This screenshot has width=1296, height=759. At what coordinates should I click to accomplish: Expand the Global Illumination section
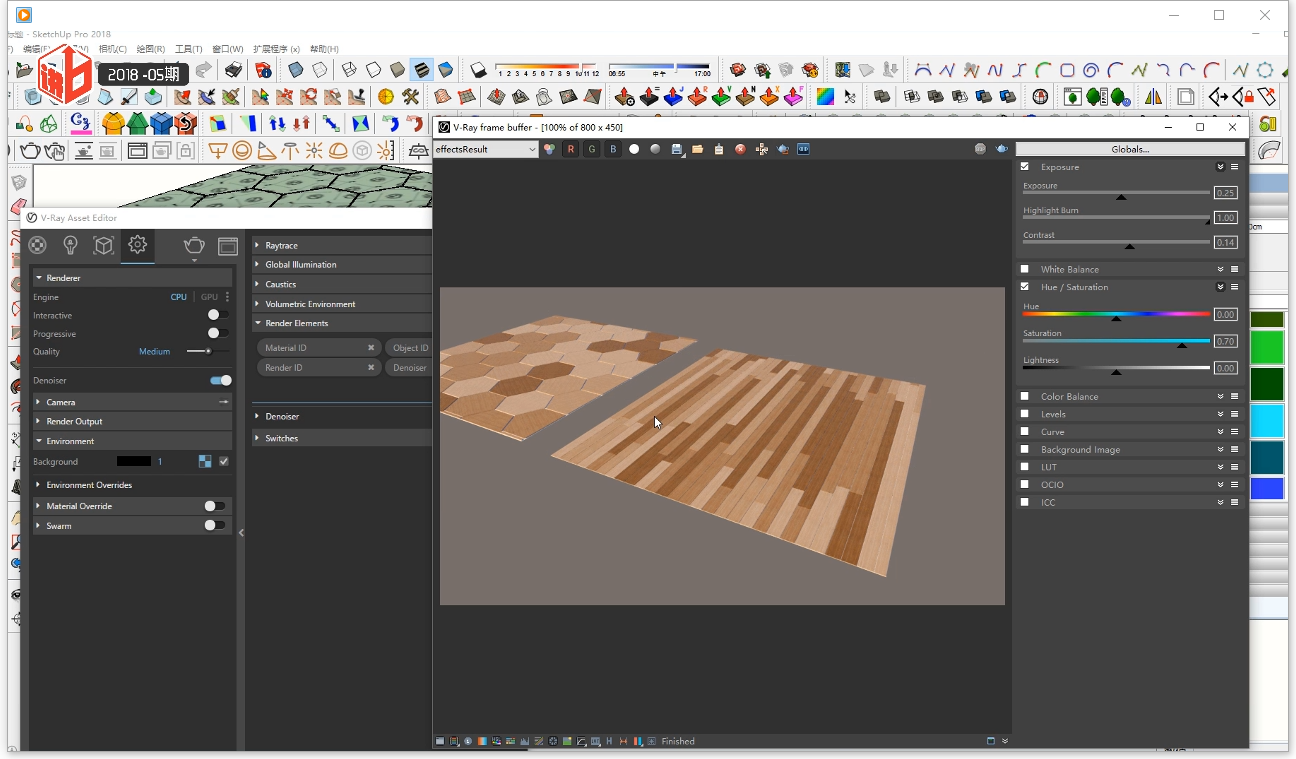pos(342,265)
